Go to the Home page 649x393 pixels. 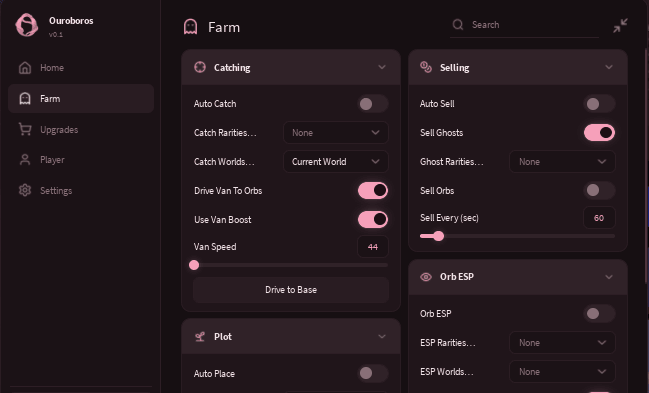(x=81, y=68)
